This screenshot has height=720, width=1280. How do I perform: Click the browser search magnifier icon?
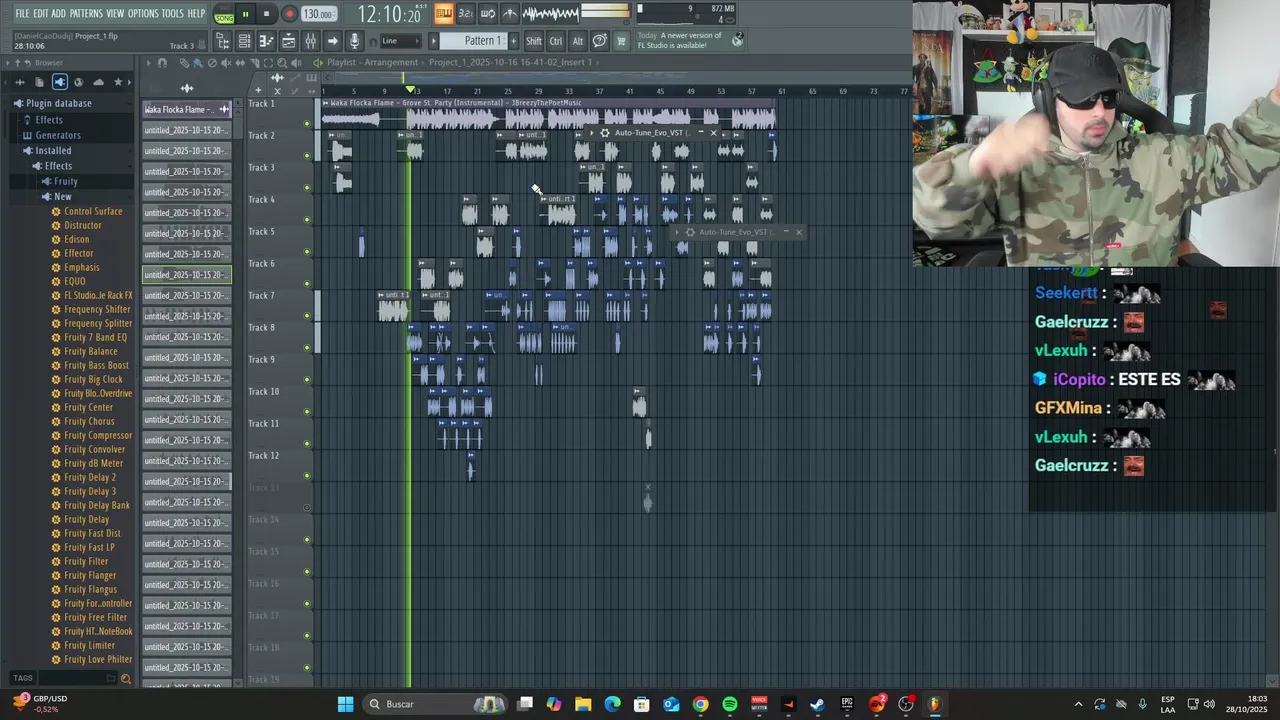[x=126, y=679]
